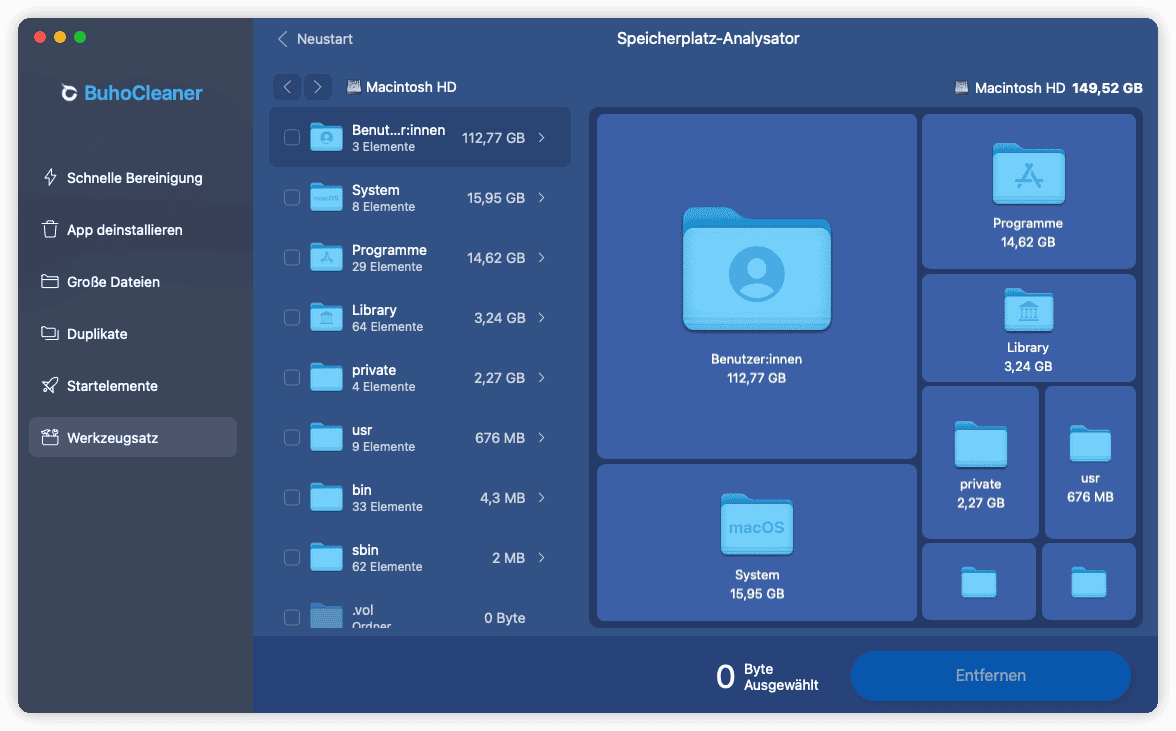Click the Library folder icon in list

coord(326,317)
